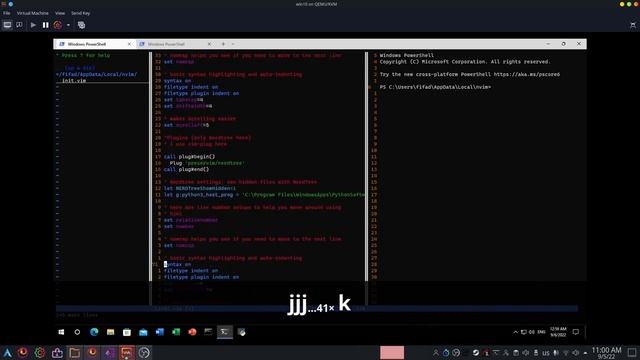
Task: Open the File menu
Action: [x=7, y=13]
